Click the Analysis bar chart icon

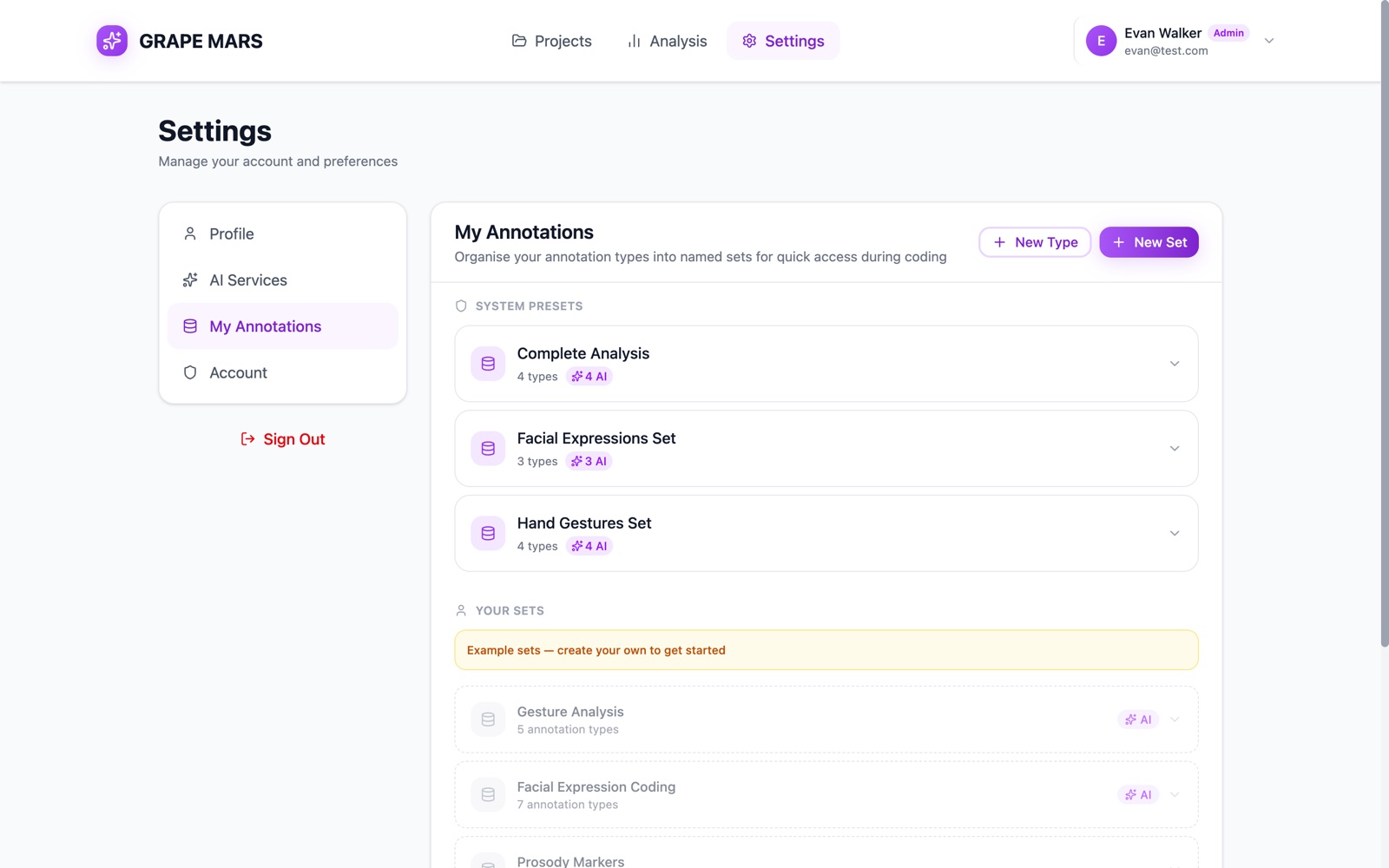point(634,41)
